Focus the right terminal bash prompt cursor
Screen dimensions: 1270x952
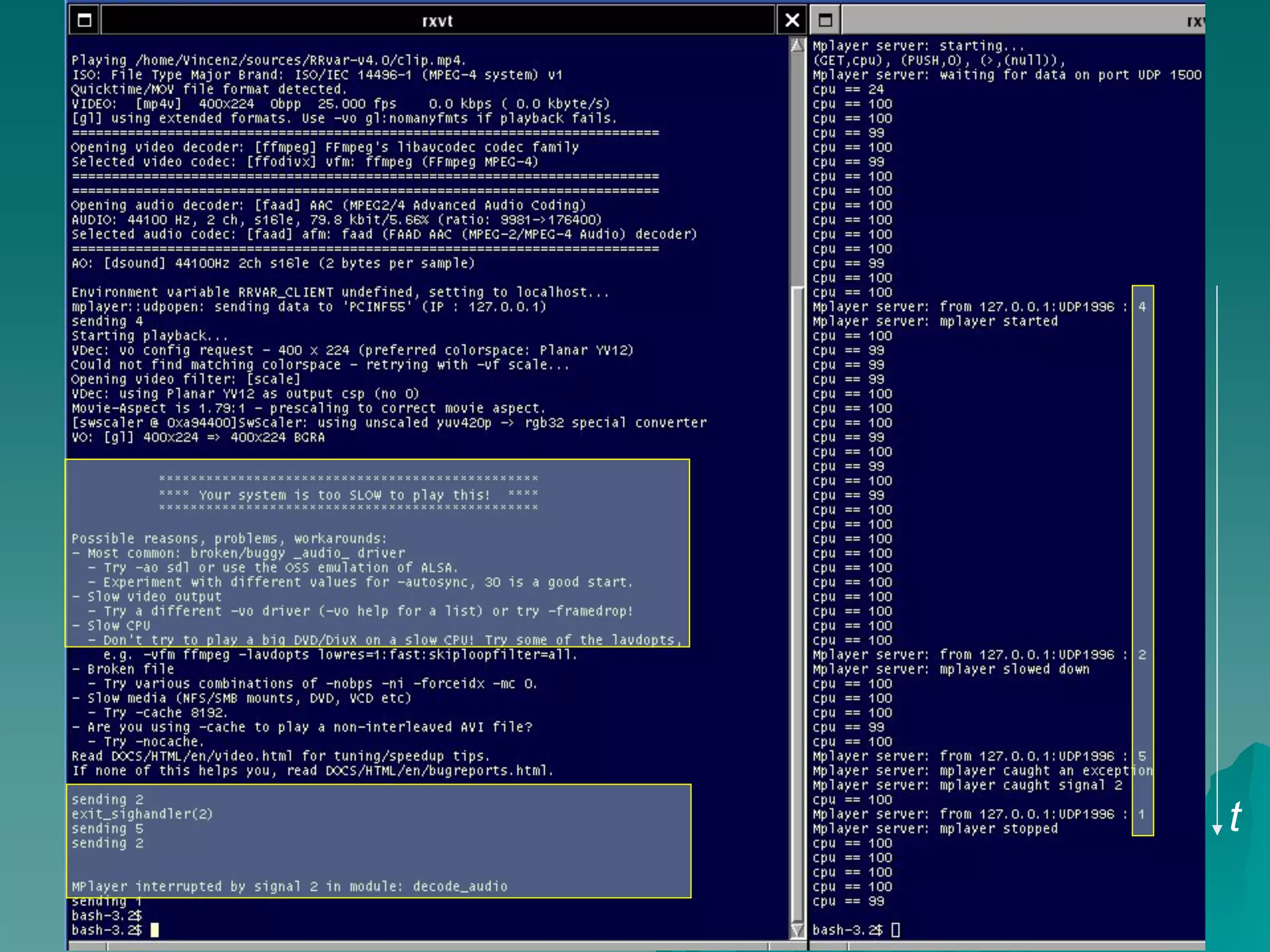click(895, 930)
